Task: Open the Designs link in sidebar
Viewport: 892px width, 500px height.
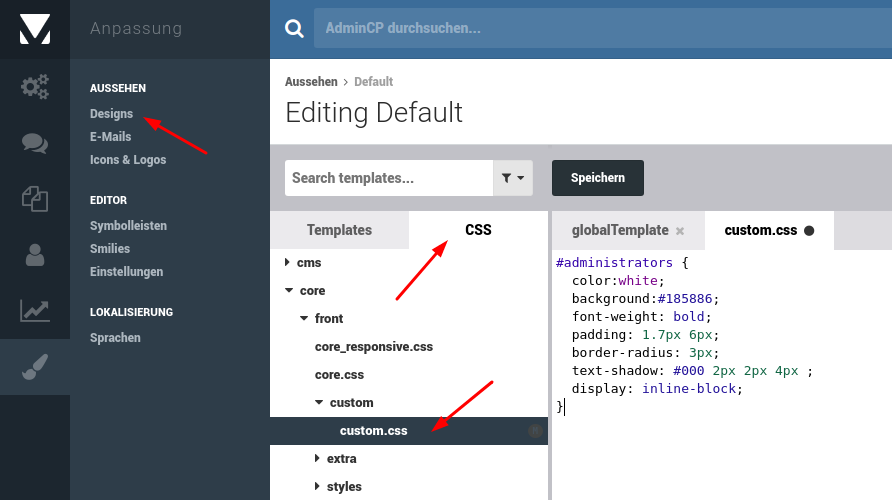Action: click(x=111, y=114)
